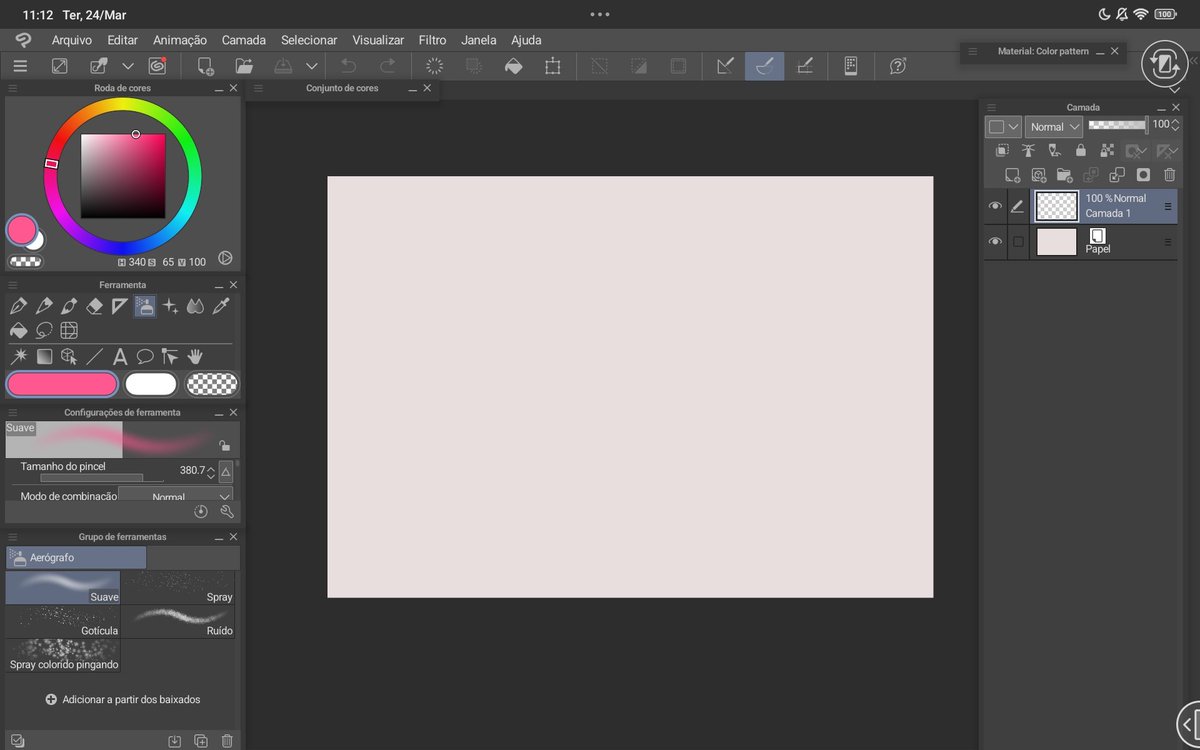Select the Decoration sparkle tool
The height and width of the screenshot is (750, 1200).
point(171,306)
